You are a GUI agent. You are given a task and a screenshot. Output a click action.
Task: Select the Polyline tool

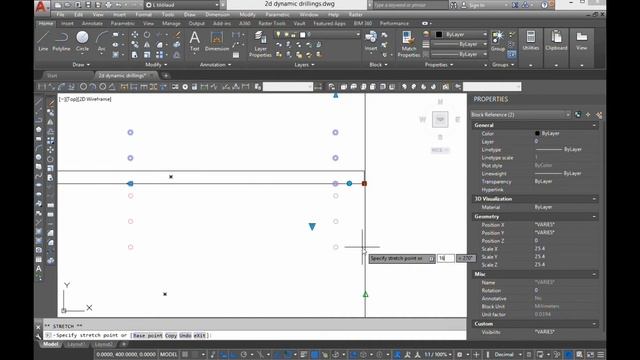61,41
